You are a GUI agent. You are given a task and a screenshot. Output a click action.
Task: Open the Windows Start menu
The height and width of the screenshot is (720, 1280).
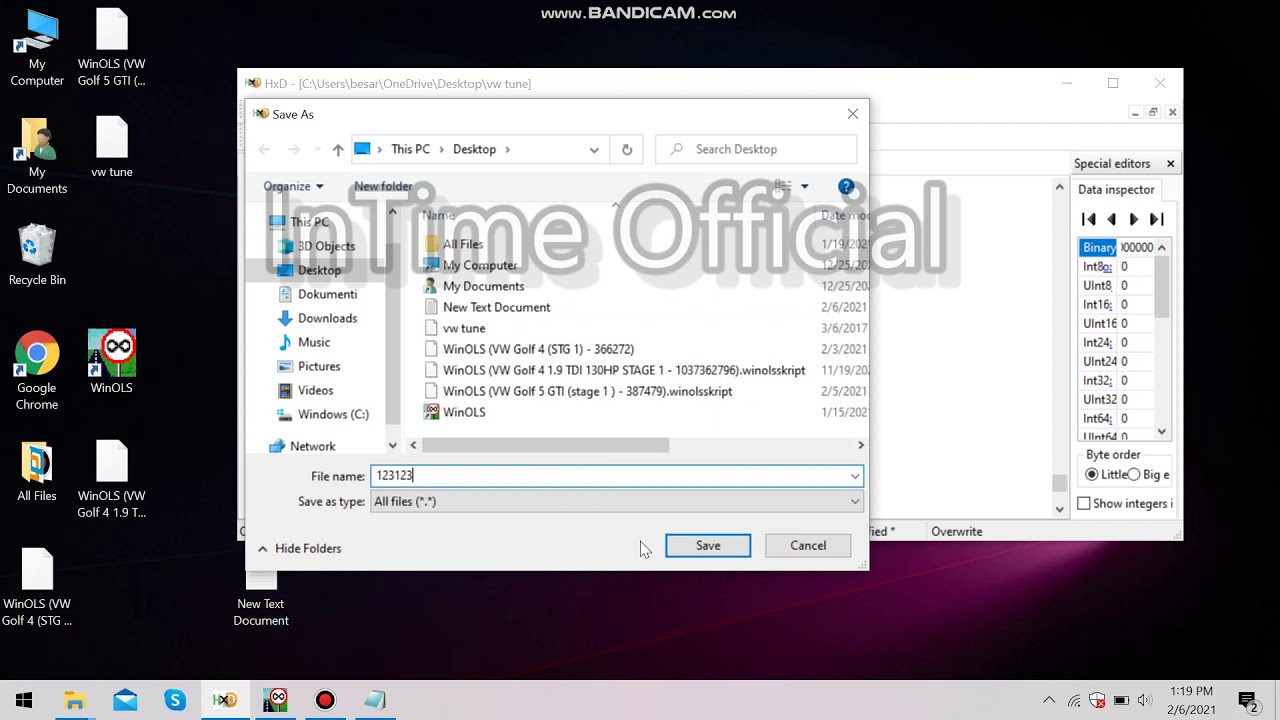(x=24, y=700)
